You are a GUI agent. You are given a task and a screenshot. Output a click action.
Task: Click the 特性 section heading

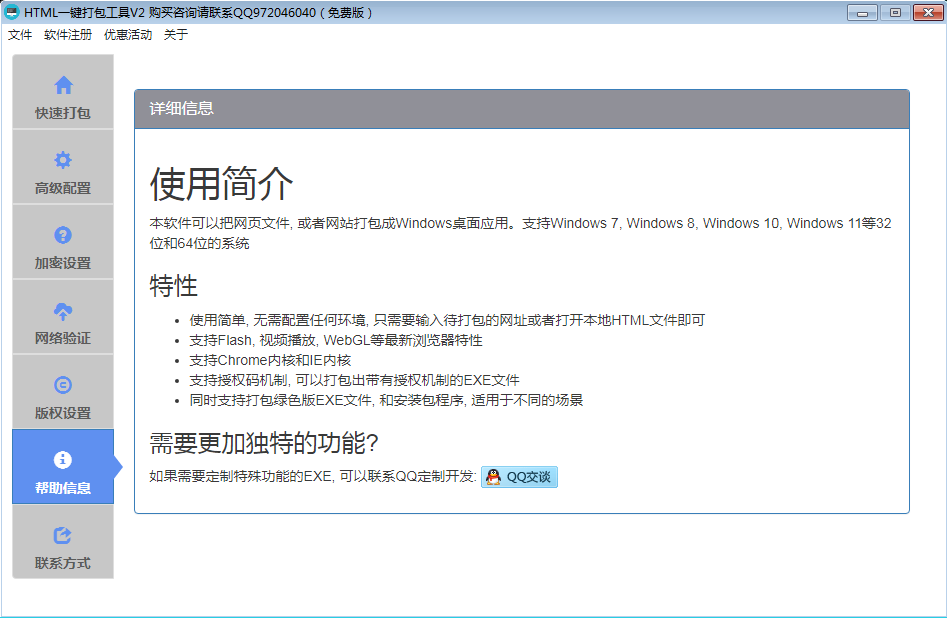(x=174, y=286)
